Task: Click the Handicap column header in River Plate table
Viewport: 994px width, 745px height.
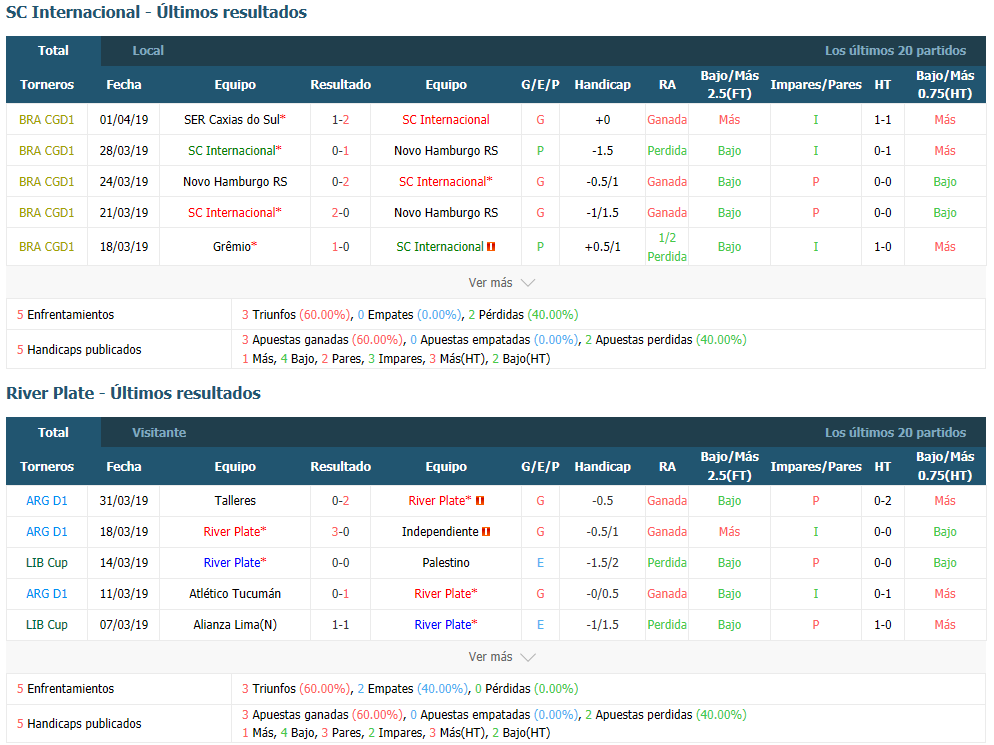Action: (602, 467)
